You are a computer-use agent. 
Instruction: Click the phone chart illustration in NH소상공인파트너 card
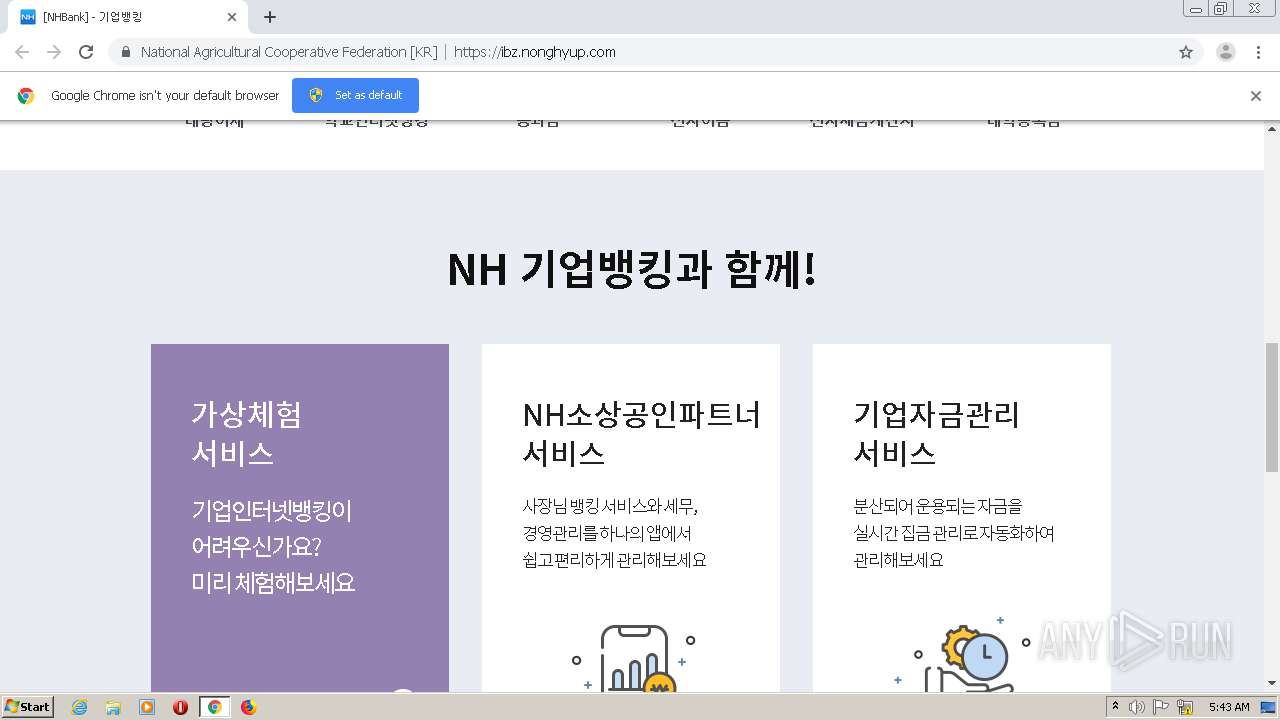633,658
